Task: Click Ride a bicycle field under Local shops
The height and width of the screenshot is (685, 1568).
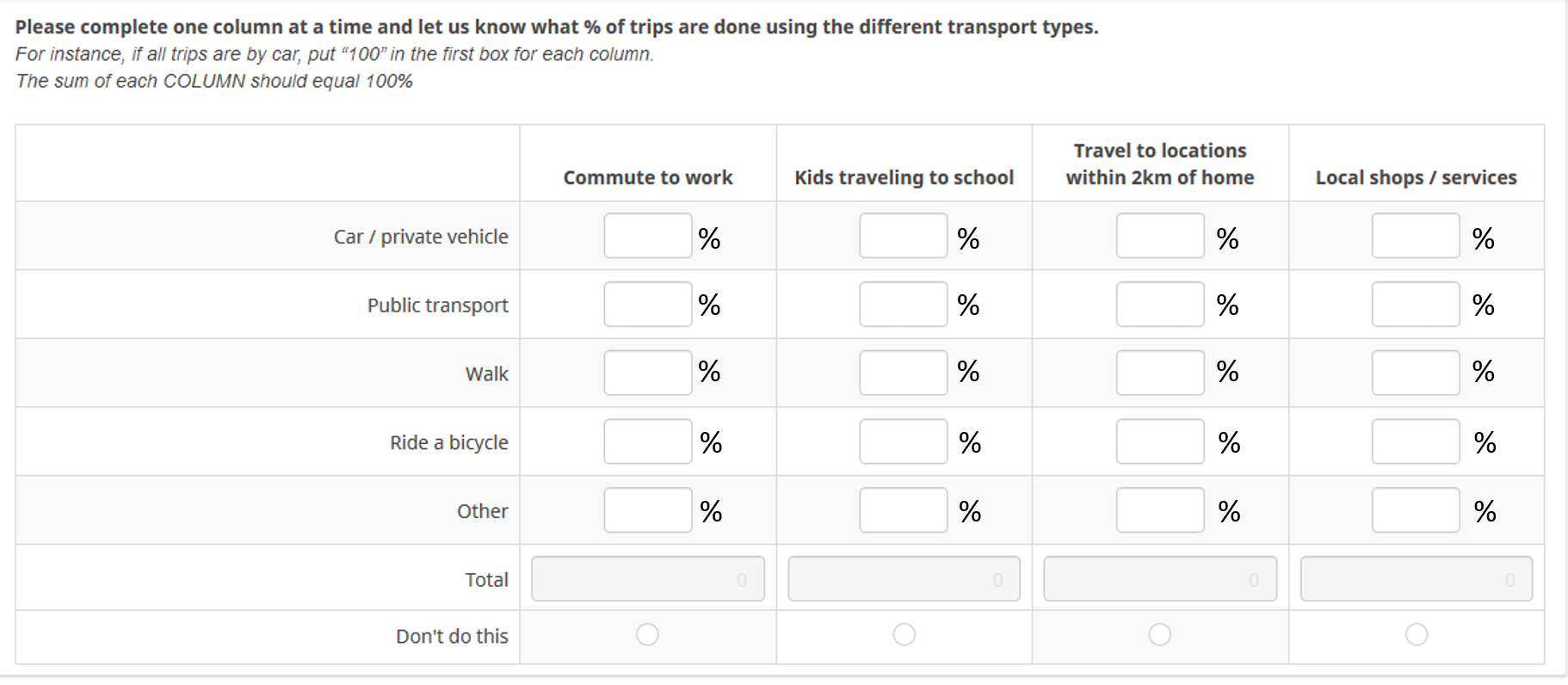Action: [1415, 441]
